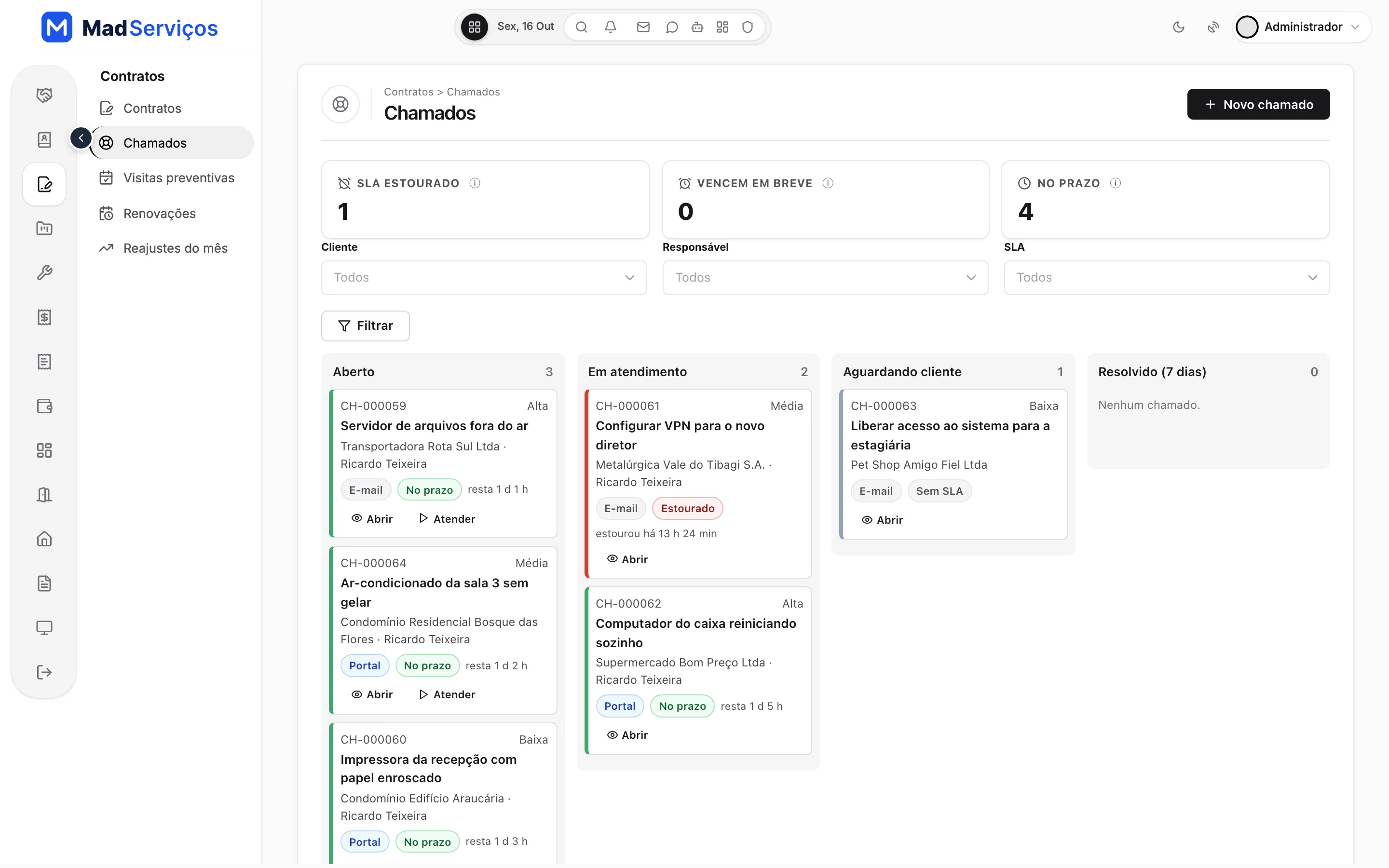Open the document page sidebar icon
This screenshot has height=868, width=1389.
tap(44, 583)
